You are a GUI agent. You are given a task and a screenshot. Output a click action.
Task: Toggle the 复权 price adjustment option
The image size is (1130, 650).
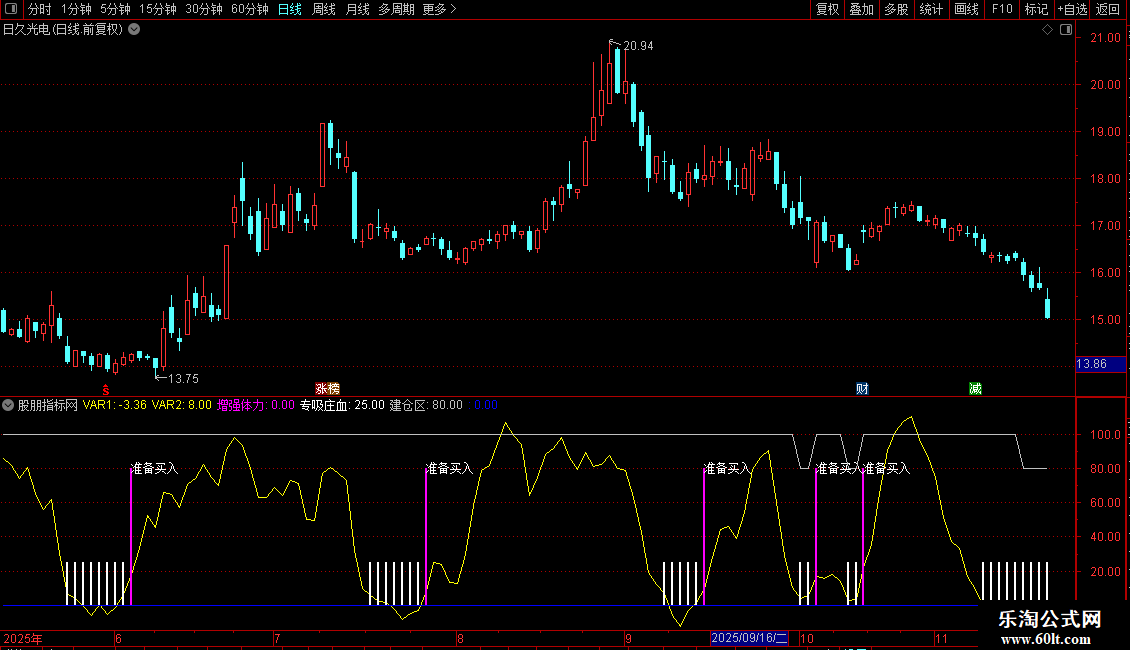(x=827, y=10)
